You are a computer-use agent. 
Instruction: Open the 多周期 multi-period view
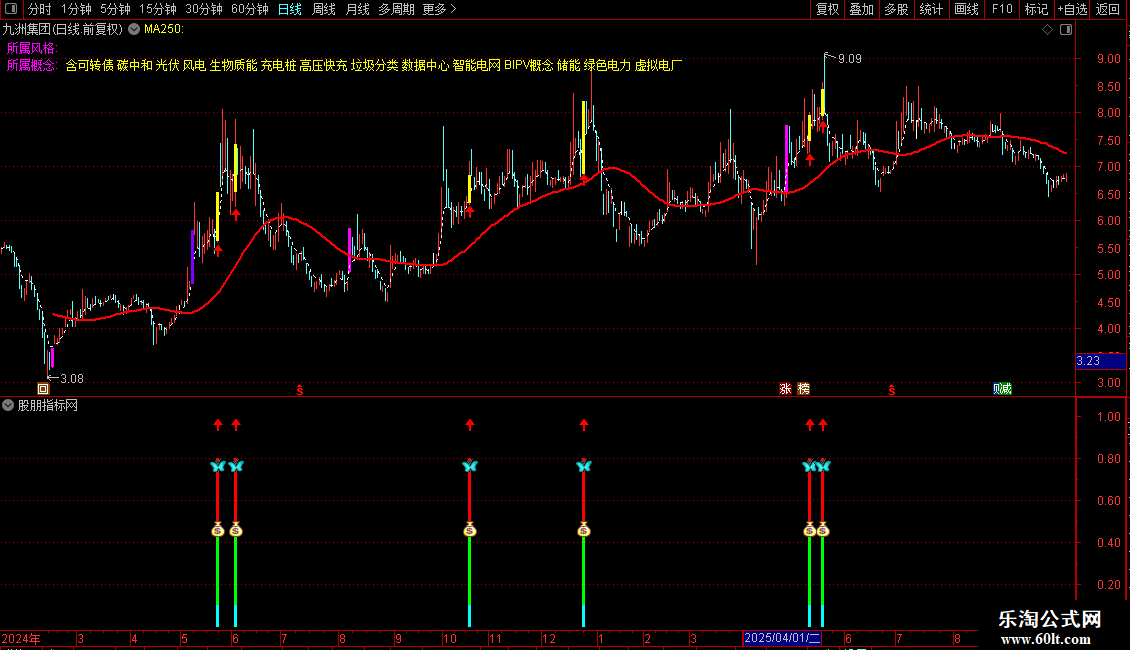point(396,9)
